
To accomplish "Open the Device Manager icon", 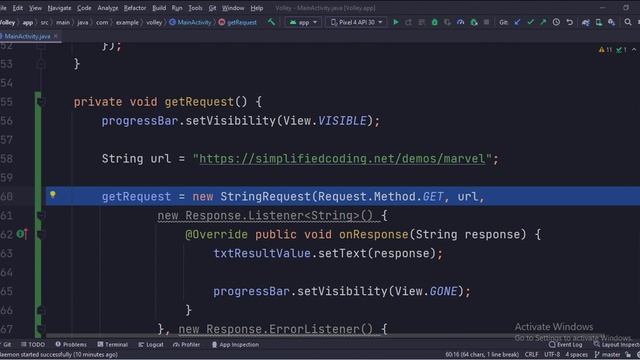I will (599, 22).
